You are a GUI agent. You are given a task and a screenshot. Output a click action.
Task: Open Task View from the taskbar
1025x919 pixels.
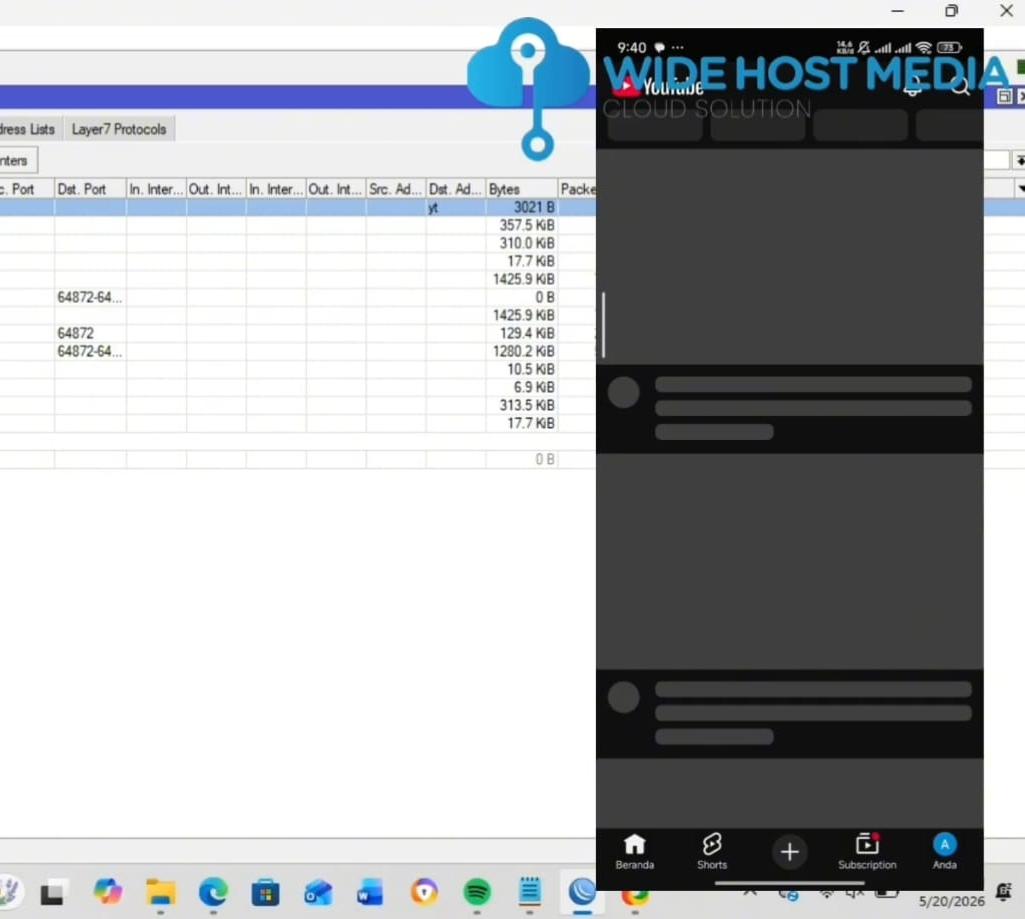click(52, 893)
